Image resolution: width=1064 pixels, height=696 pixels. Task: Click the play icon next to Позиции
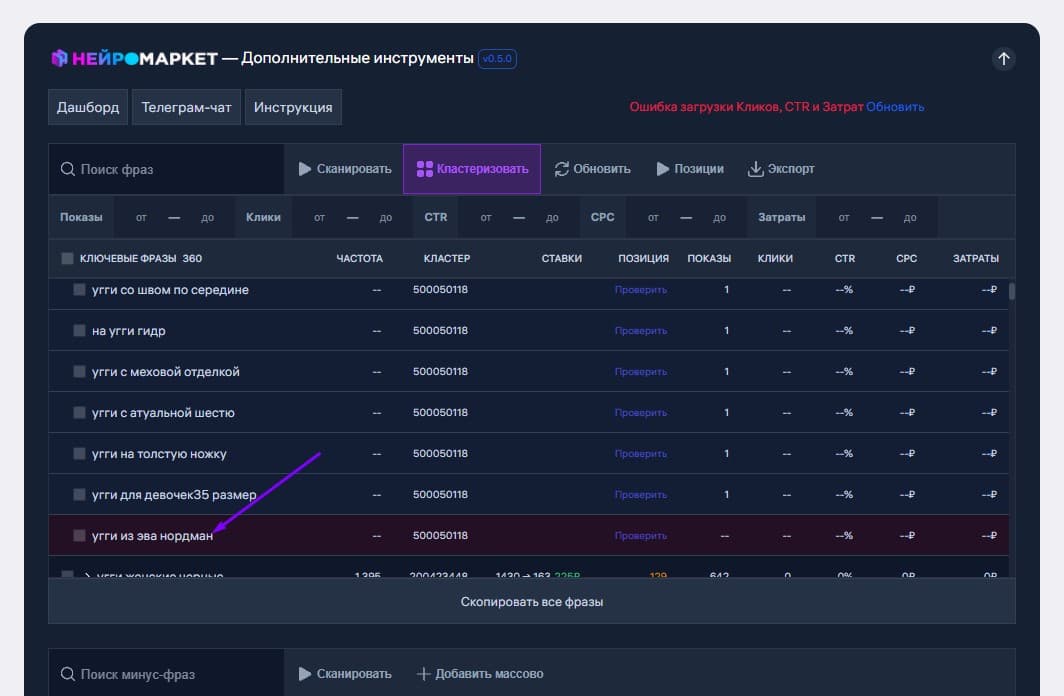(663, 169)
